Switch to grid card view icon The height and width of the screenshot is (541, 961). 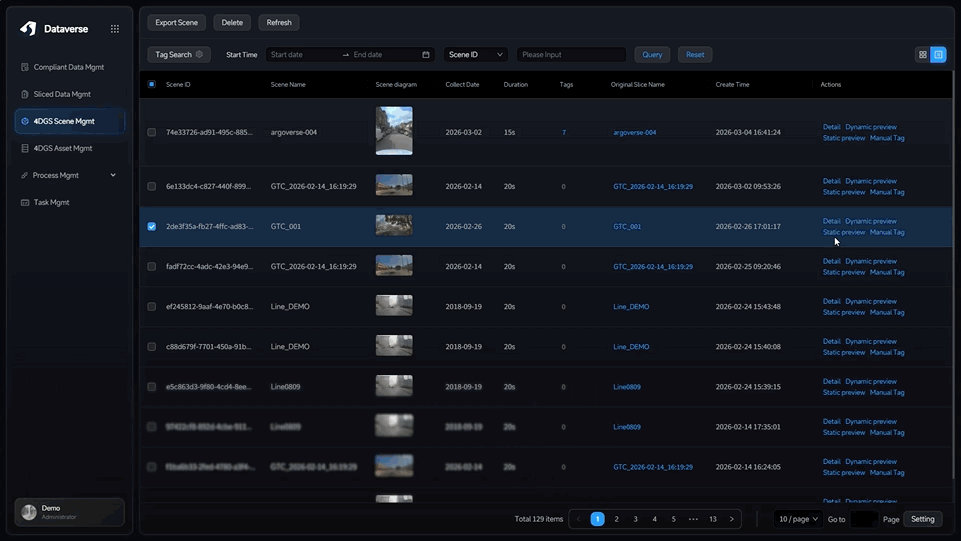(922, 55)
